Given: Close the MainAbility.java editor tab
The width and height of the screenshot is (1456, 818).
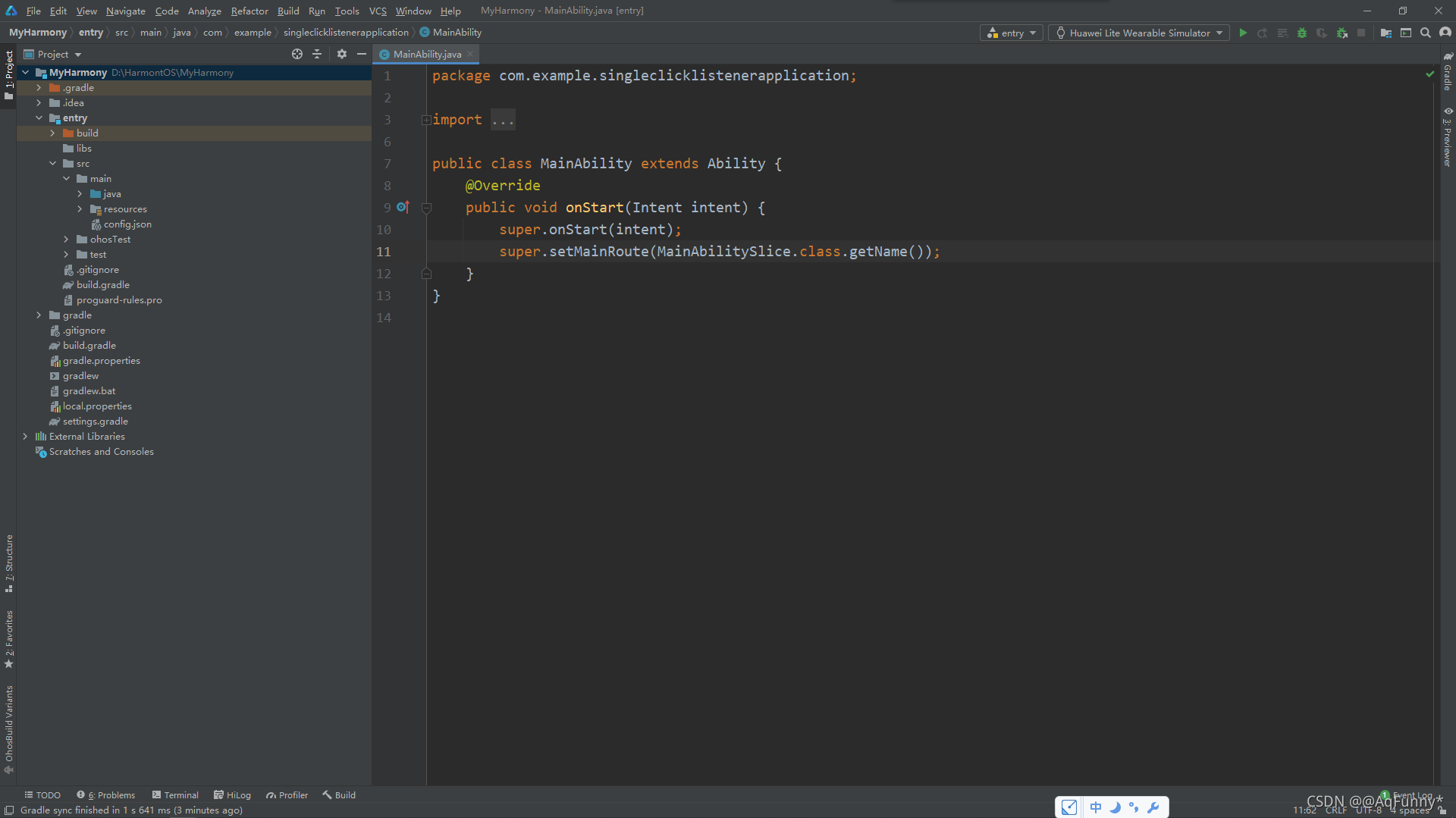Looking at the screenshot, I should [x=470, y=54].
